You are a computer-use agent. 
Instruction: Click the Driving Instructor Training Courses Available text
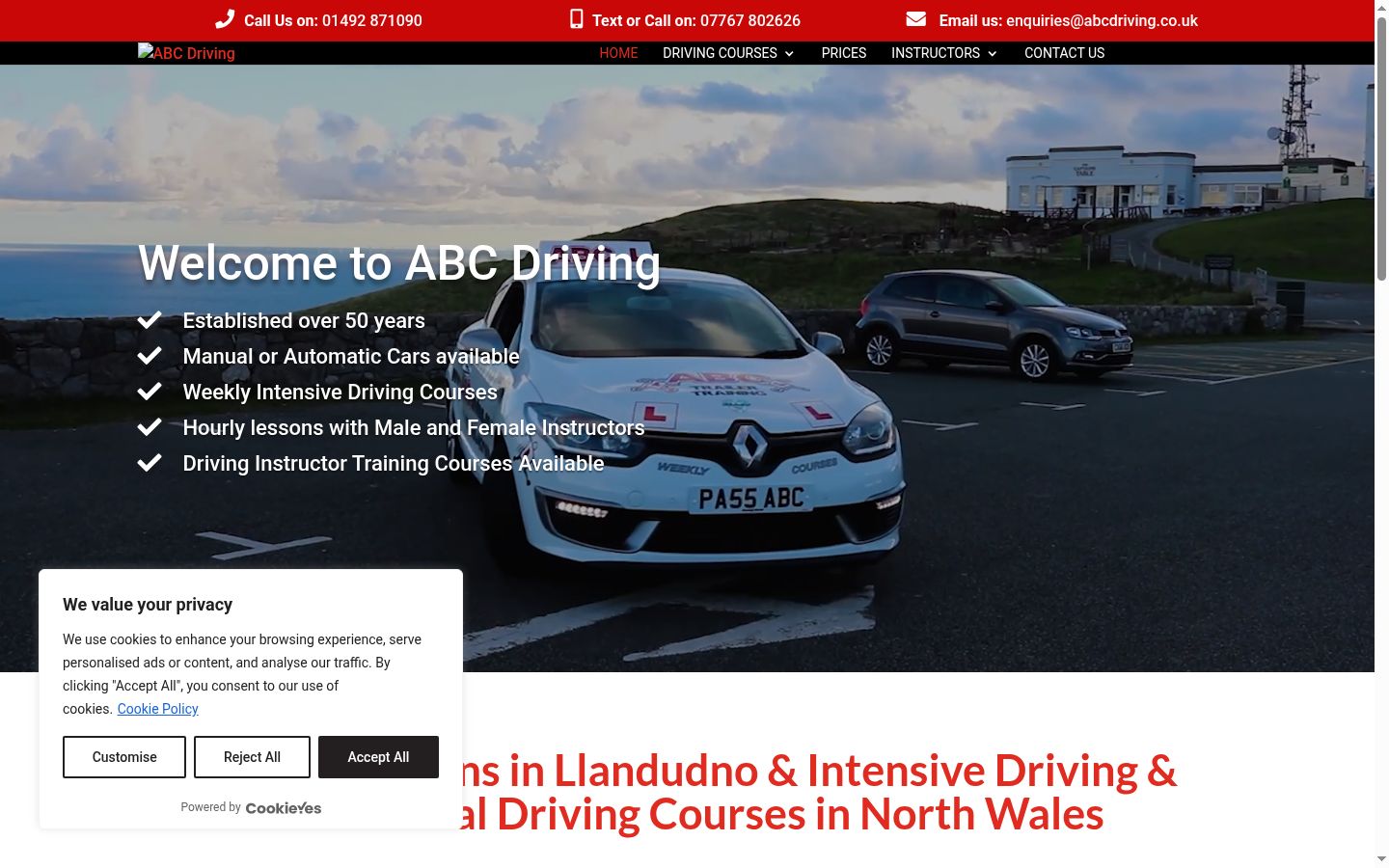(394, 463)
